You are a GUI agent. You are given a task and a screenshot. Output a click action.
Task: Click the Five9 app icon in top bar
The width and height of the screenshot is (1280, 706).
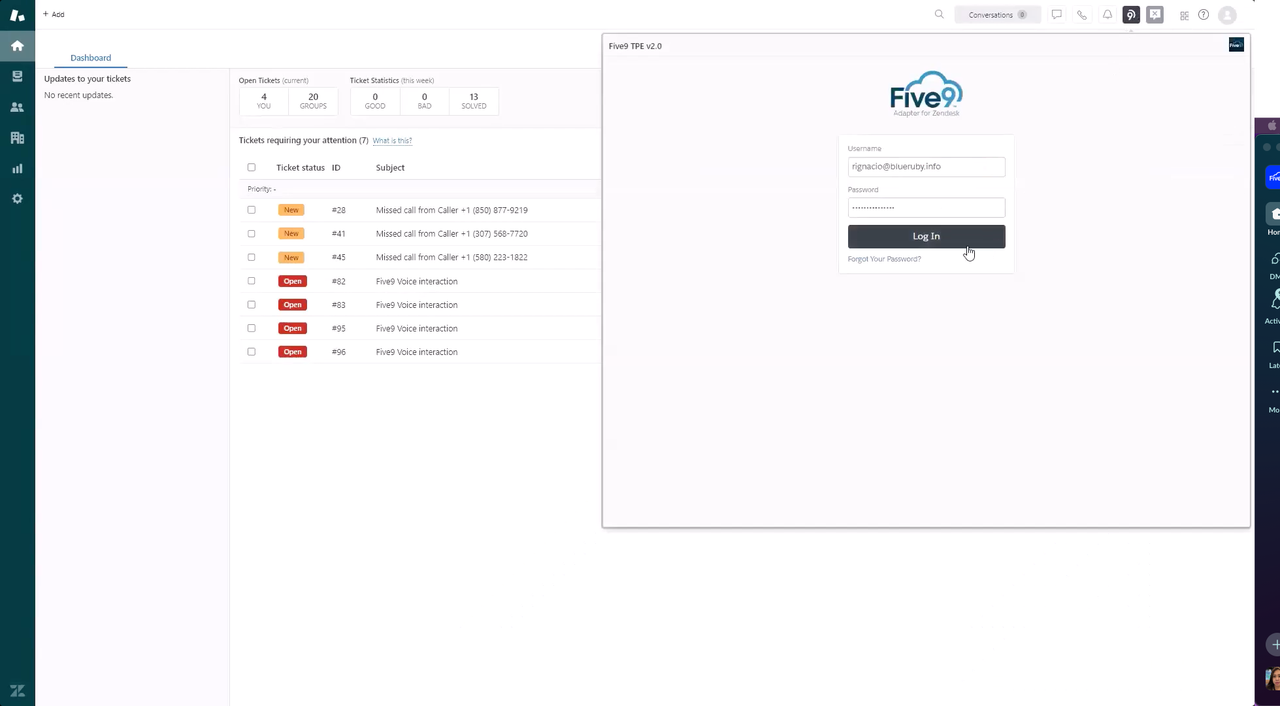pos(1131,15)
